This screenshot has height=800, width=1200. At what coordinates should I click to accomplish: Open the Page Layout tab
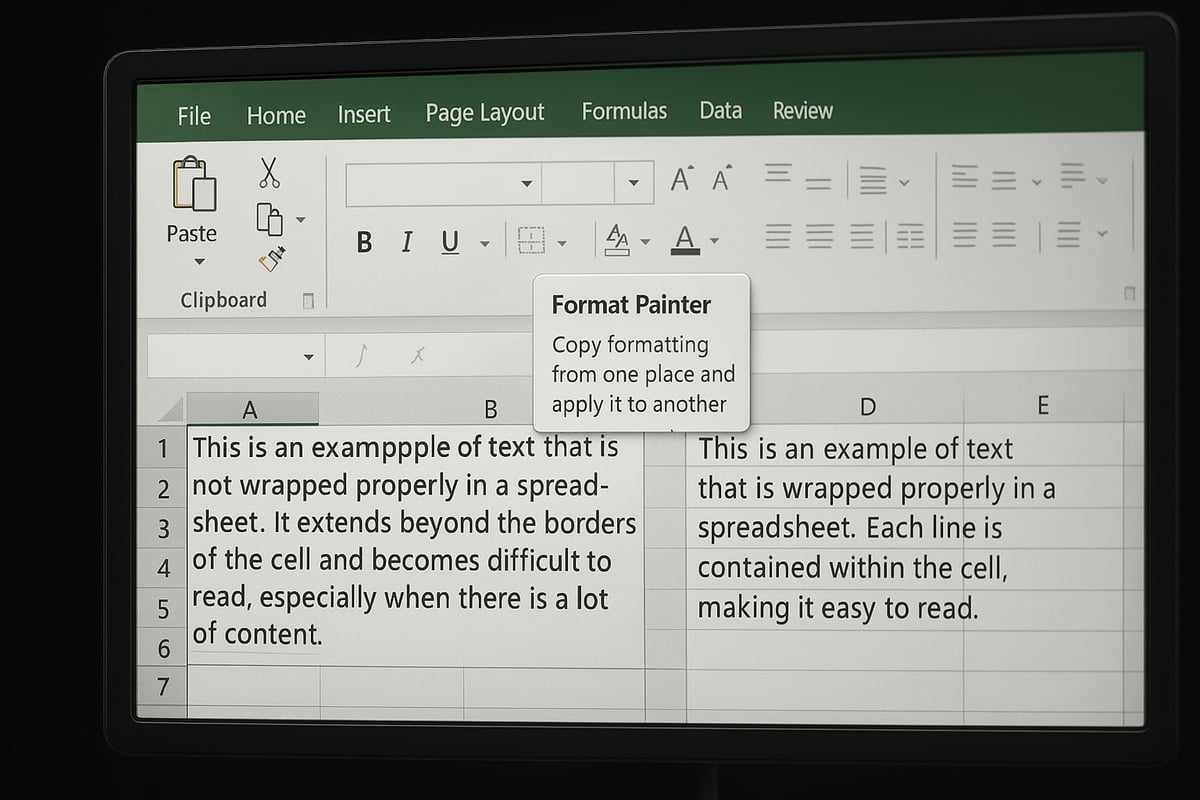click(x=485, y=112)
